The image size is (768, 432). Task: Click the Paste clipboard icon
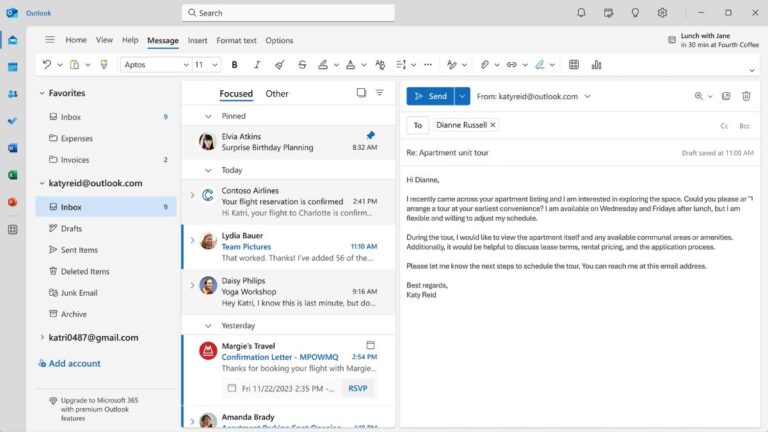pos(74,65)
